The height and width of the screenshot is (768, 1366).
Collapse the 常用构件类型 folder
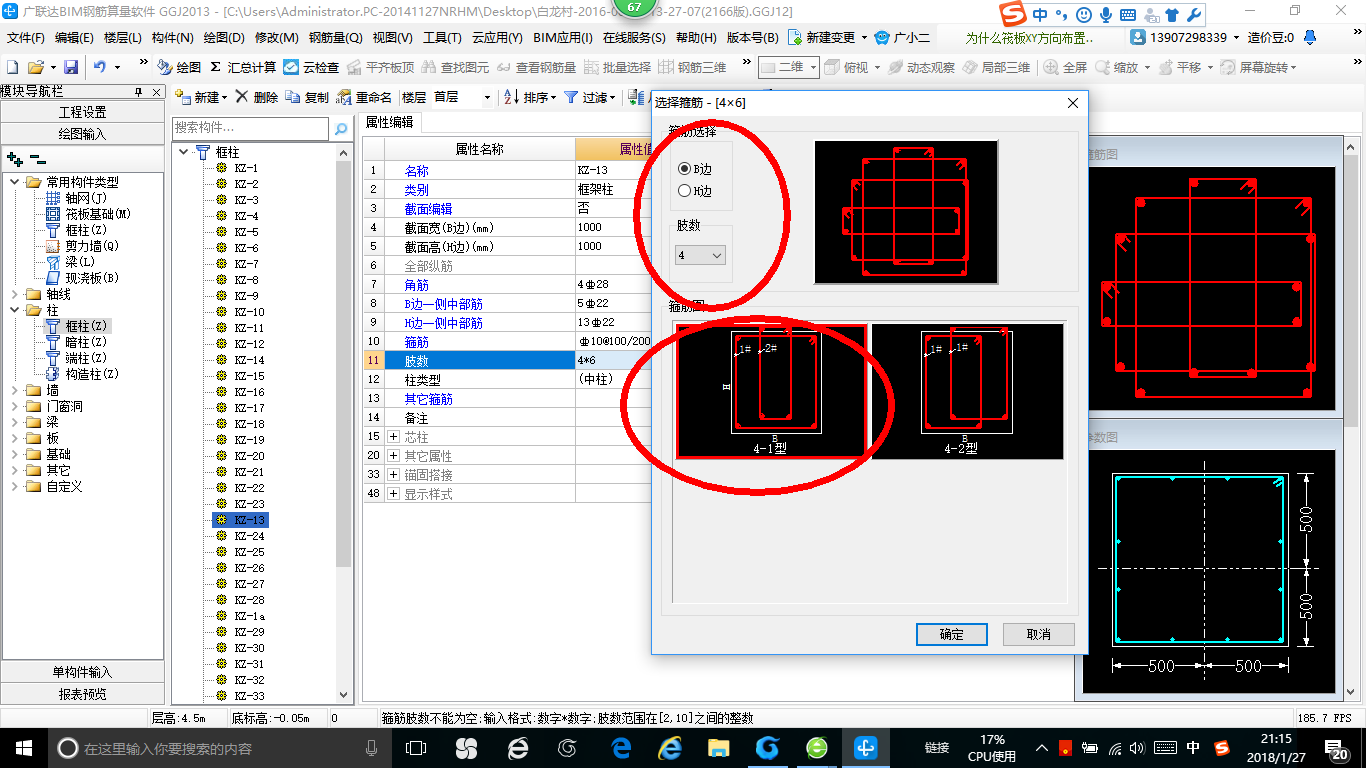(x=15, y=182)
